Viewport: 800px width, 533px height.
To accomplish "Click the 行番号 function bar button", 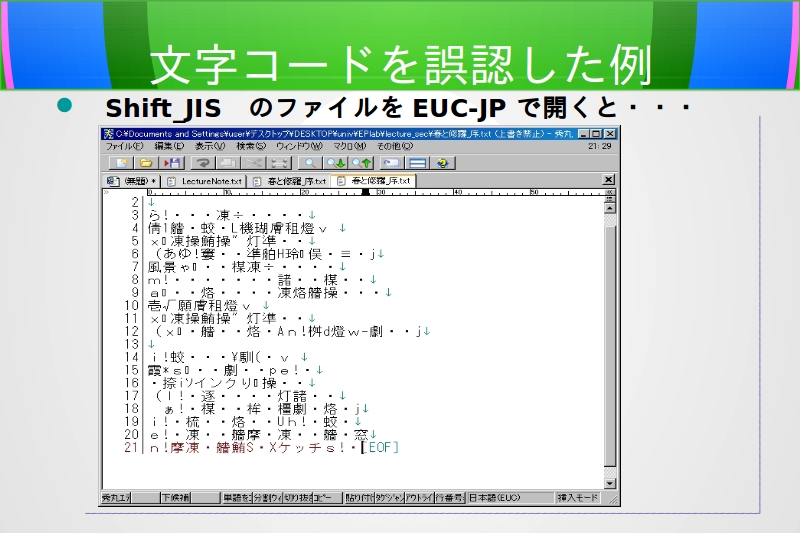I will [x=451, y=497].
